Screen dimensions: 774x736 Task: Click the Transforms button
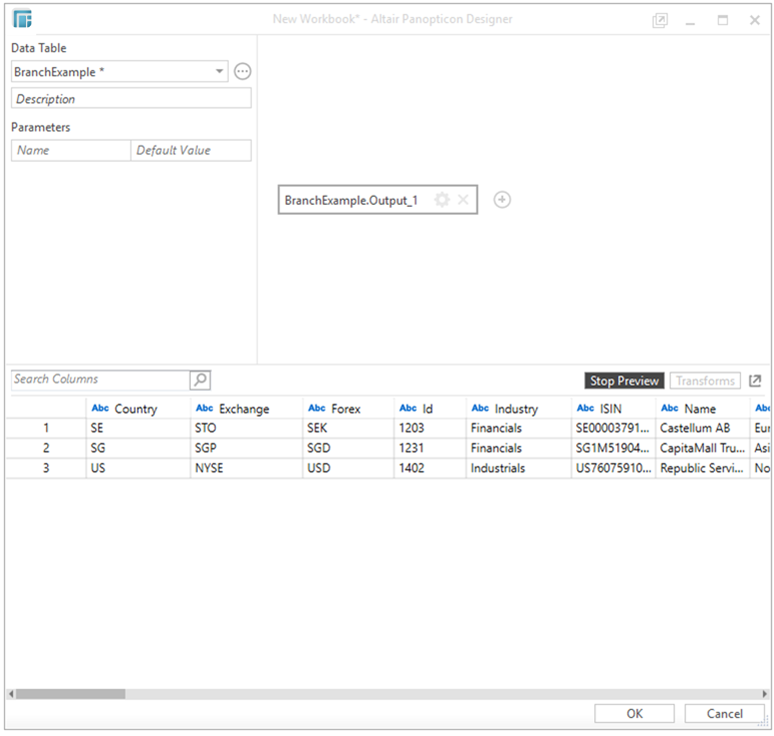tap(705, 381)
